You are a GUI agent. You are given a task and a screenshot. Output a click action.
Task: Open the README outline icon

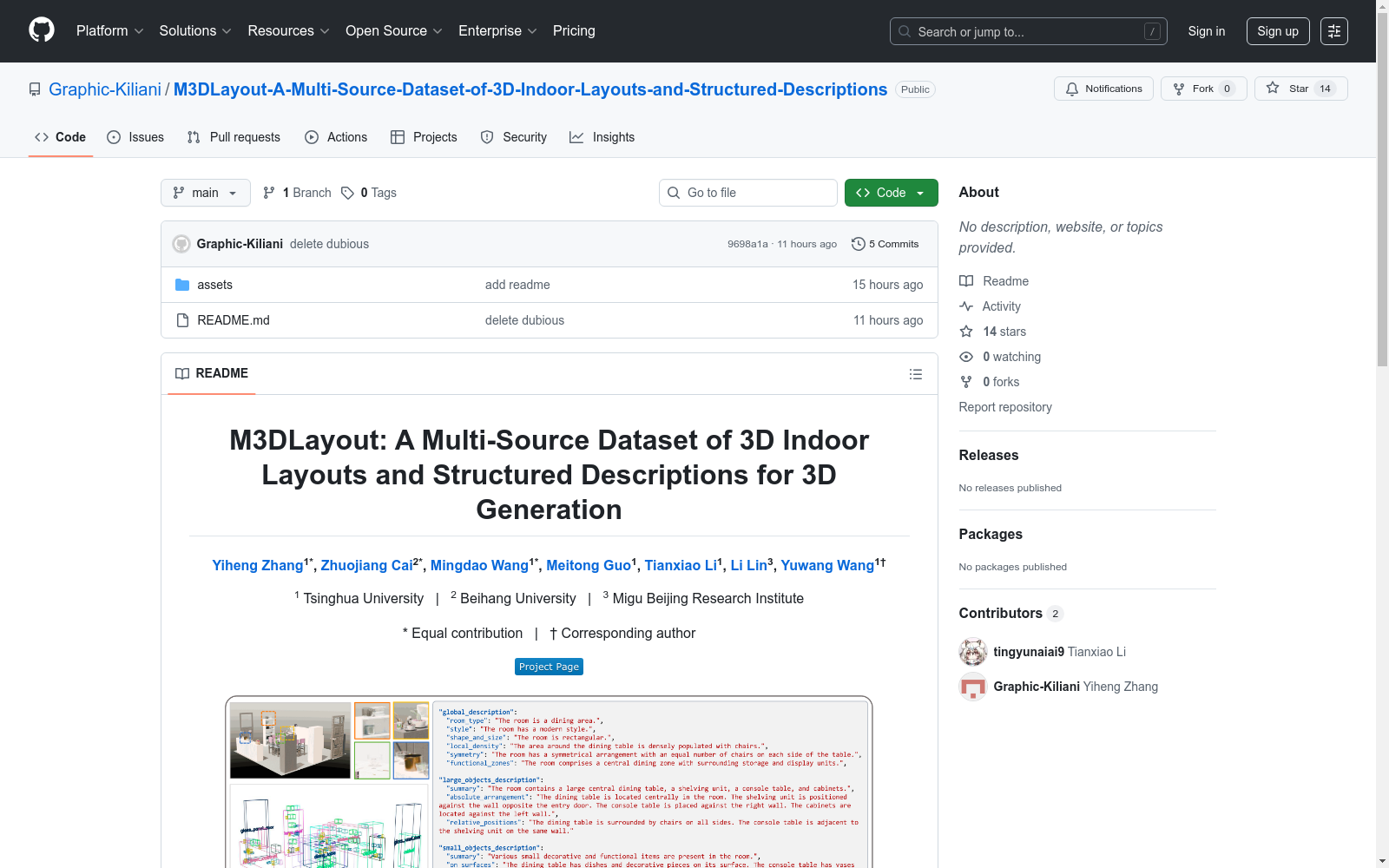point(915,374)
